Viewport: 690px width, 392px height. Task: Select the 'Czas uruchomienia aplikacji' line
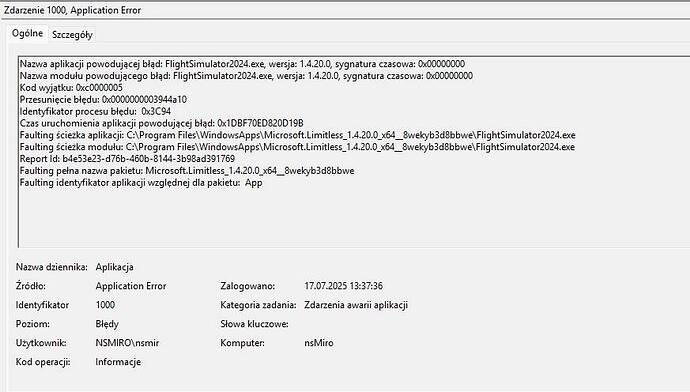(161, 123)
